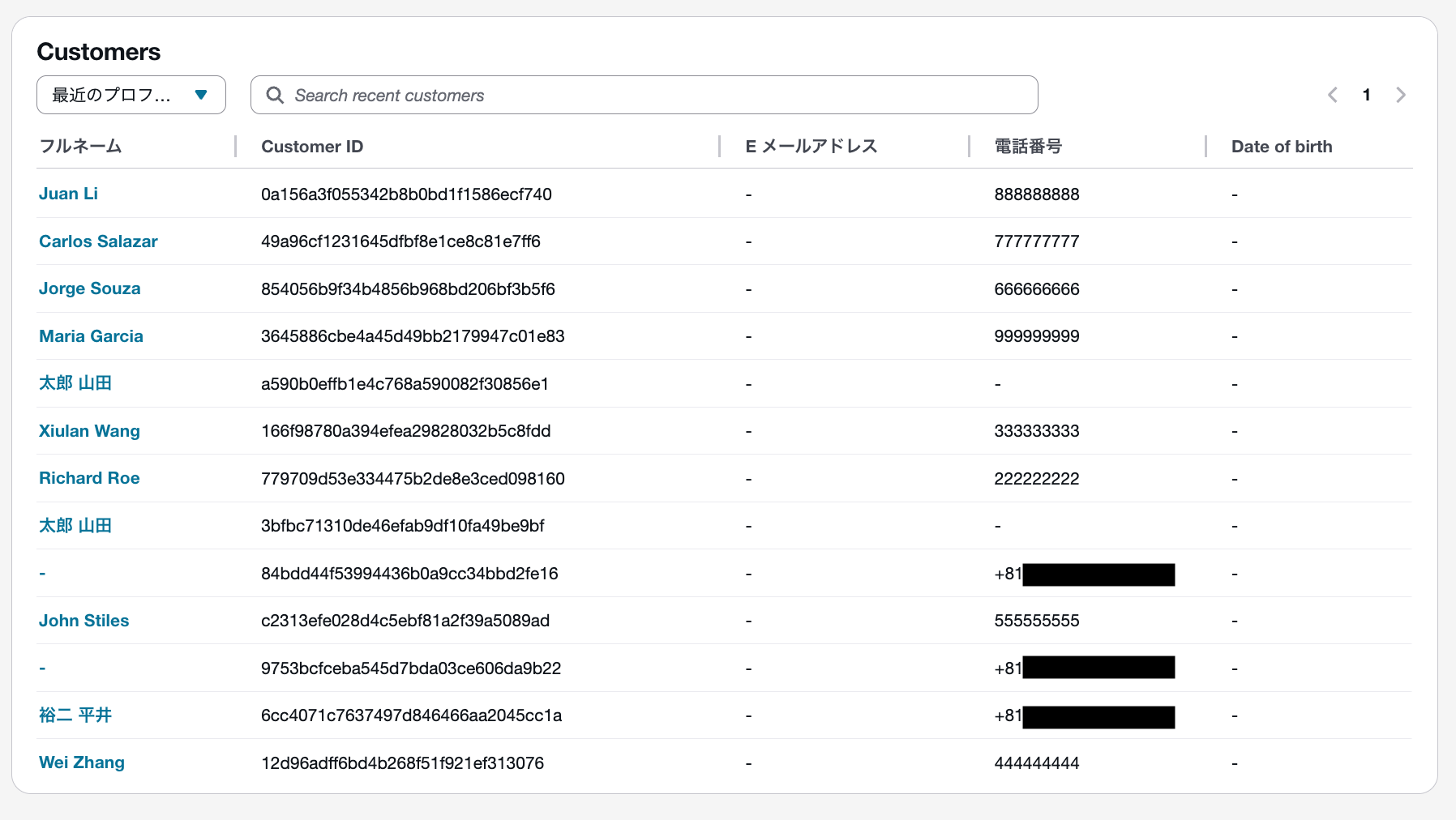Viewport: 1456px width, 820px height.
Task: Click the Date of birth column header
Action: click(1282, 147)
